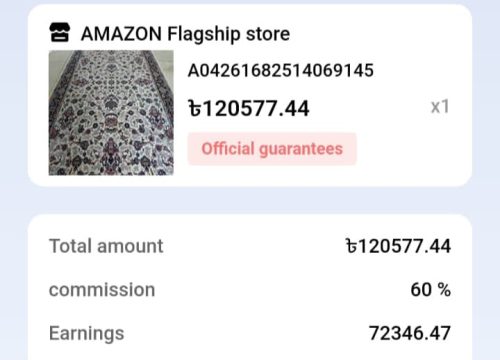Open the AMAZON Flagship store link

pyautogui.click(x=185, y=34)
